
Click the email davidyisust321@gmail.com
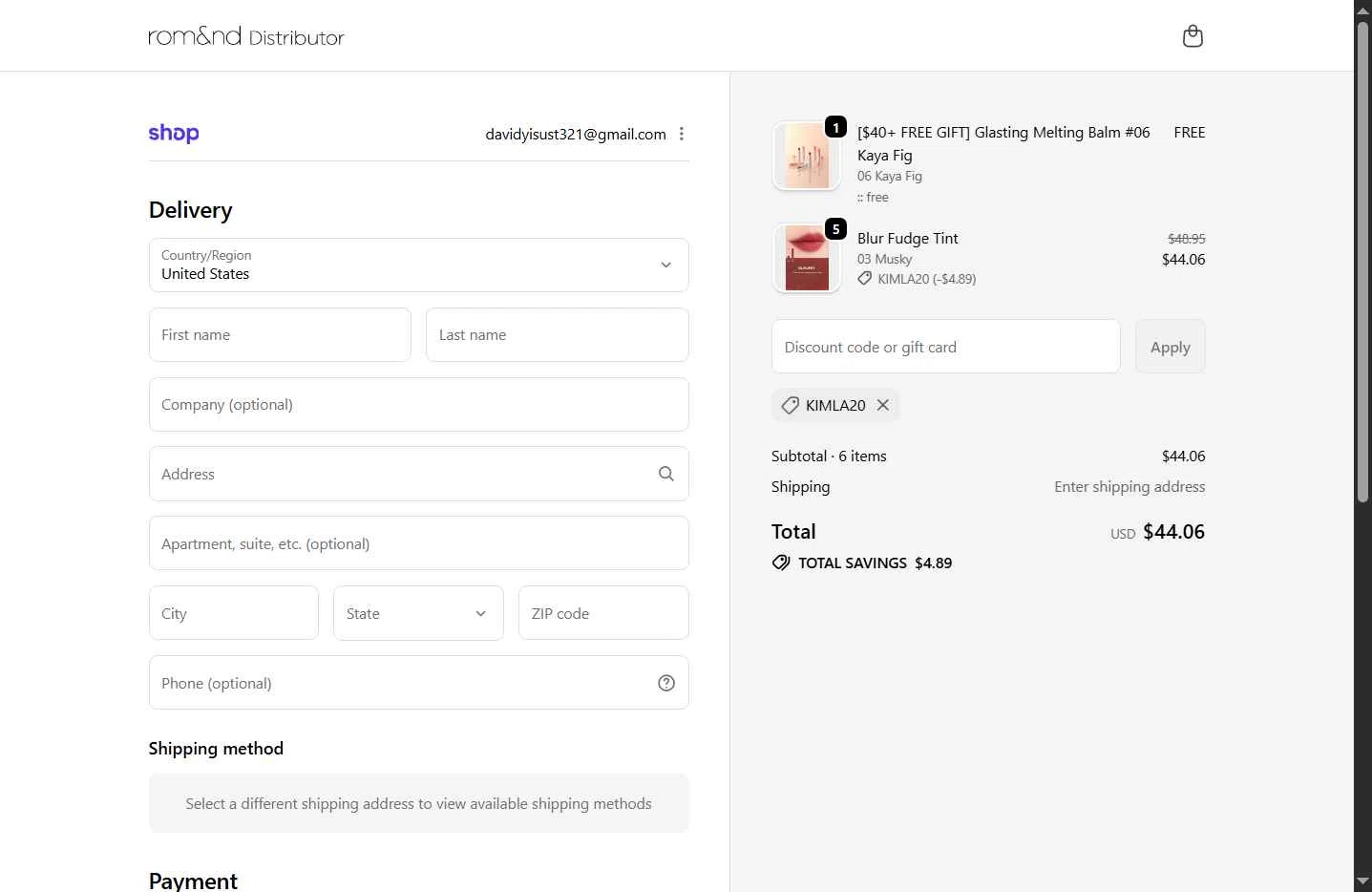pyautogui.click(x=576, y=134)
